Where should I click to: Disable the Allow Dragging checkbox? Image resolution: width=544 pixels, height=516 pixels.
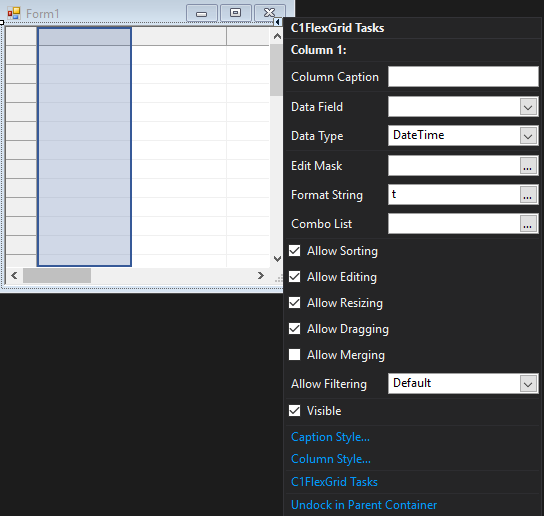[x=295, y=329]
